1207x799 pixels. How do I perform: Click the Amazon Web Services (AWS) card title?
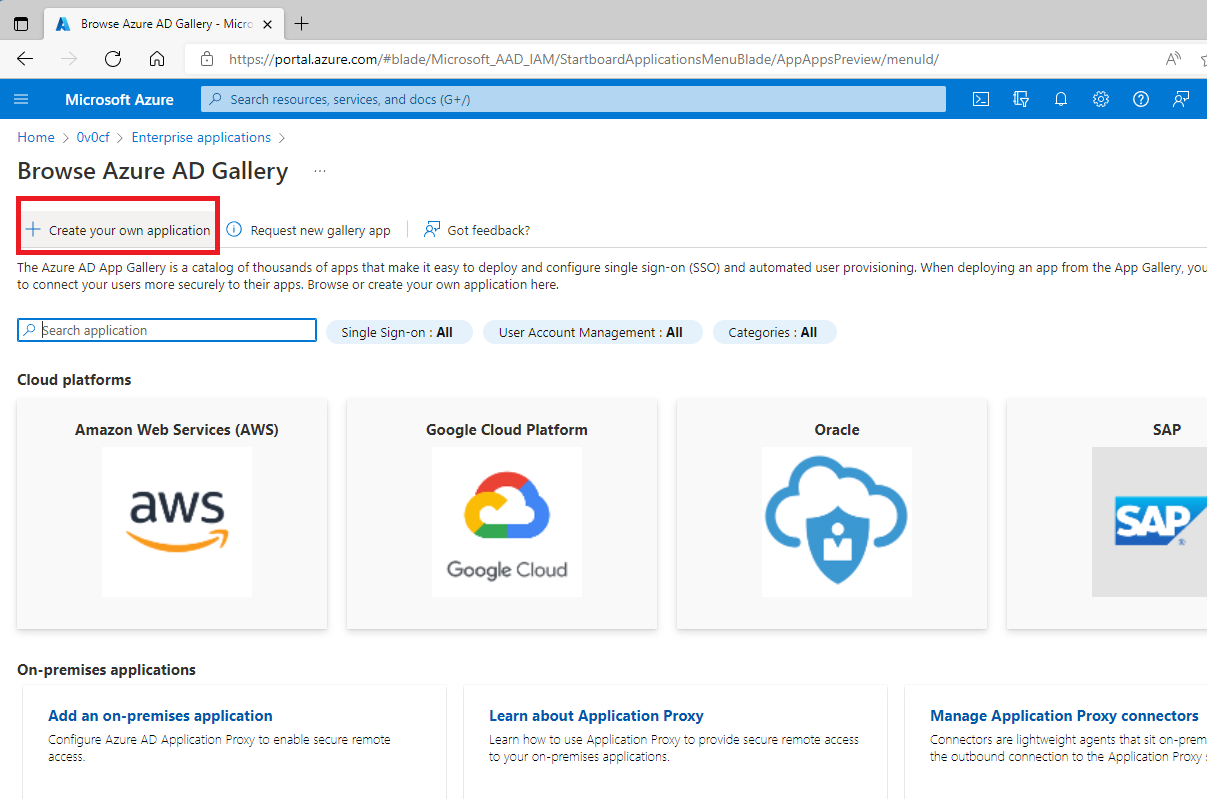177,430
